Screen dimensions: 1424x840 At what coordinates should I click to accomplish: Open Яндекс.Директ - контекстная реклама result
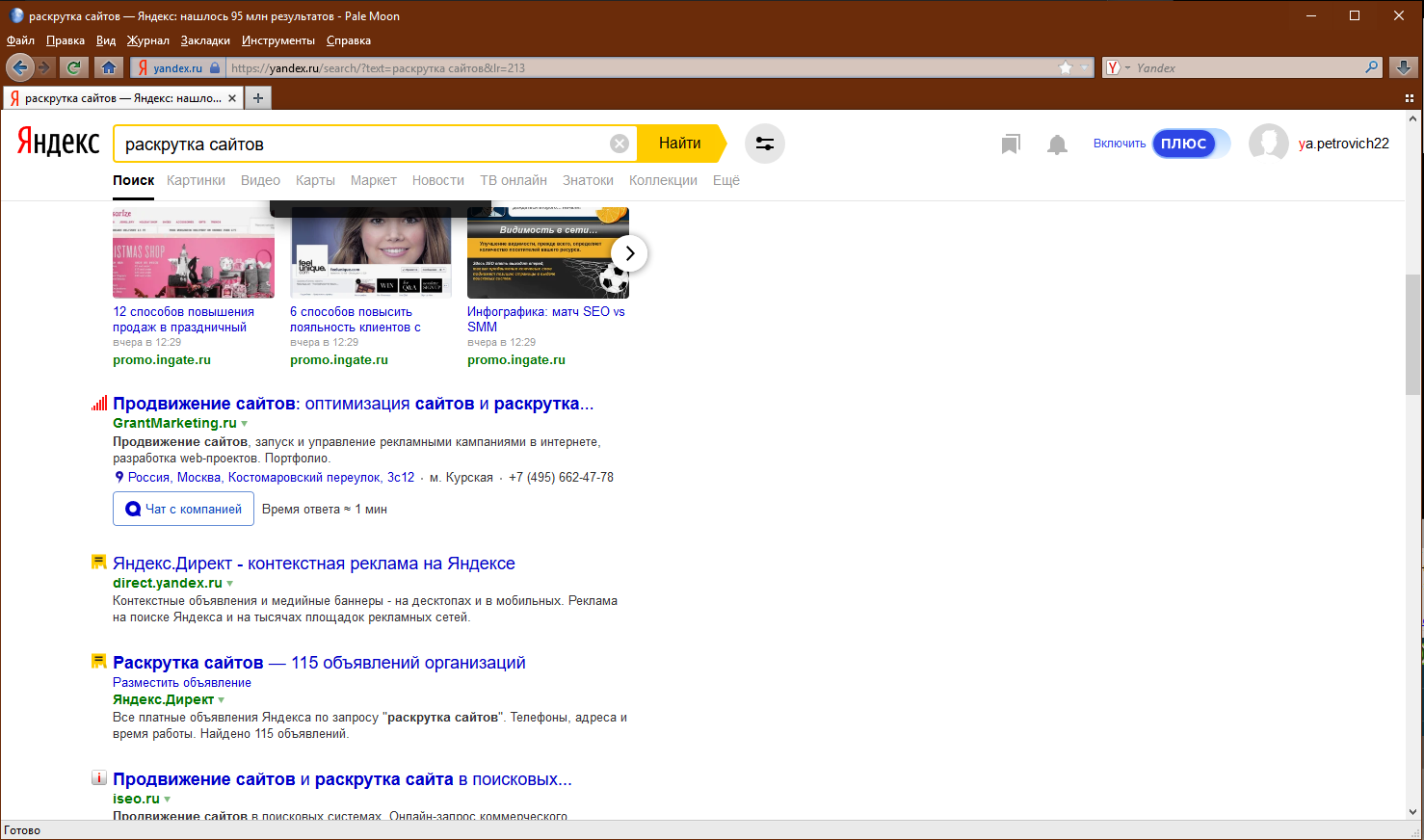pyautogui.click(x=314, y=564)
